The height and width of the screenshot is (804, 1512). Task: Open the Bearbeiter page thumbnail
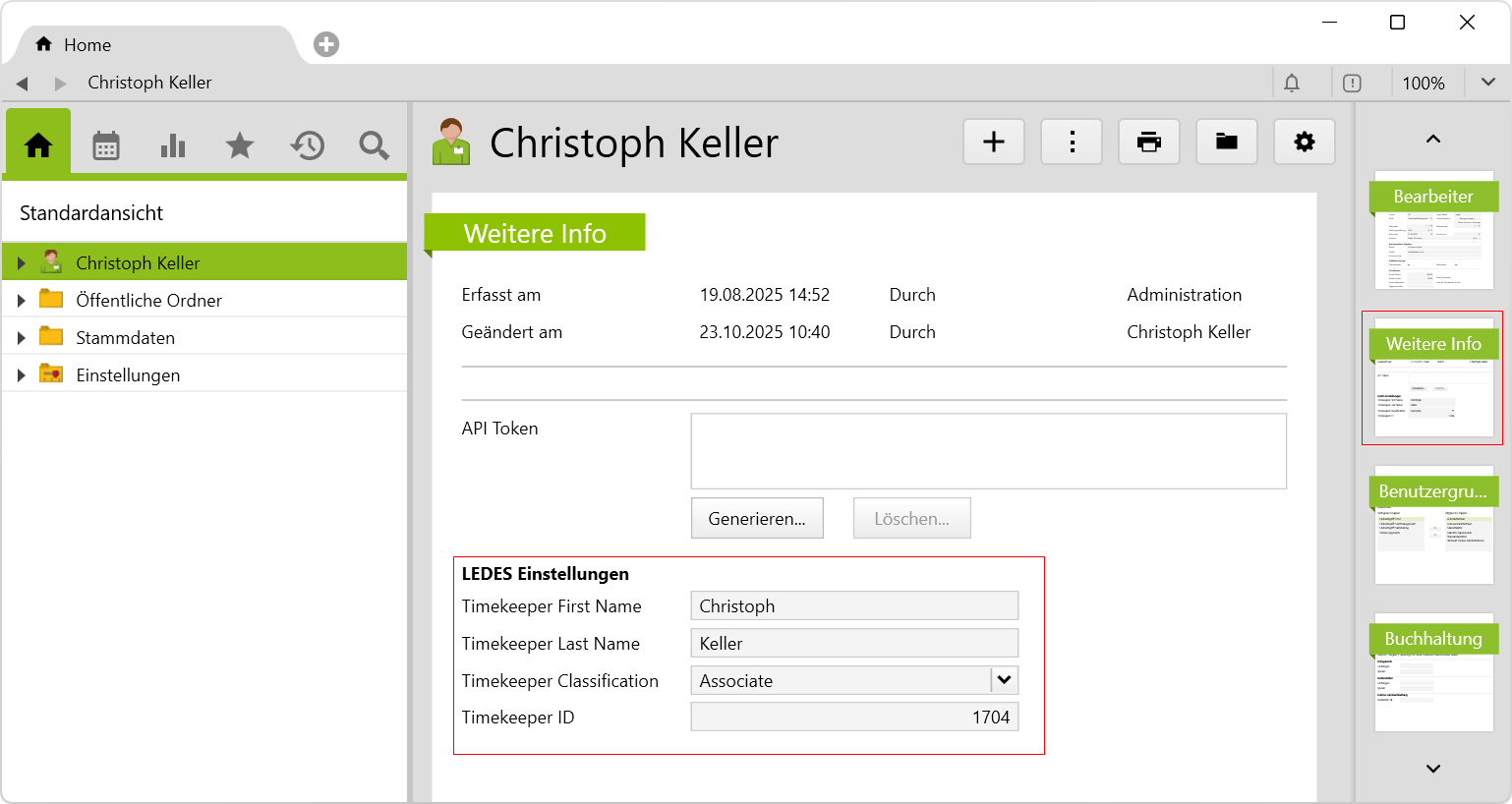pyautogui.click(x=1433, y=231)
